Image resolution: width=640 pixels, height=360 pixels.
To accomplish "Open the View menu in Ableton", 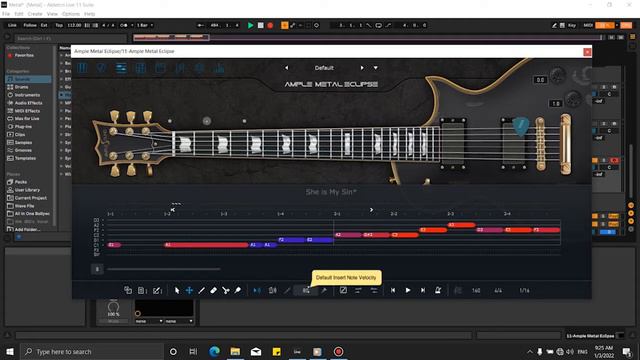I will (x=52, y=14).
